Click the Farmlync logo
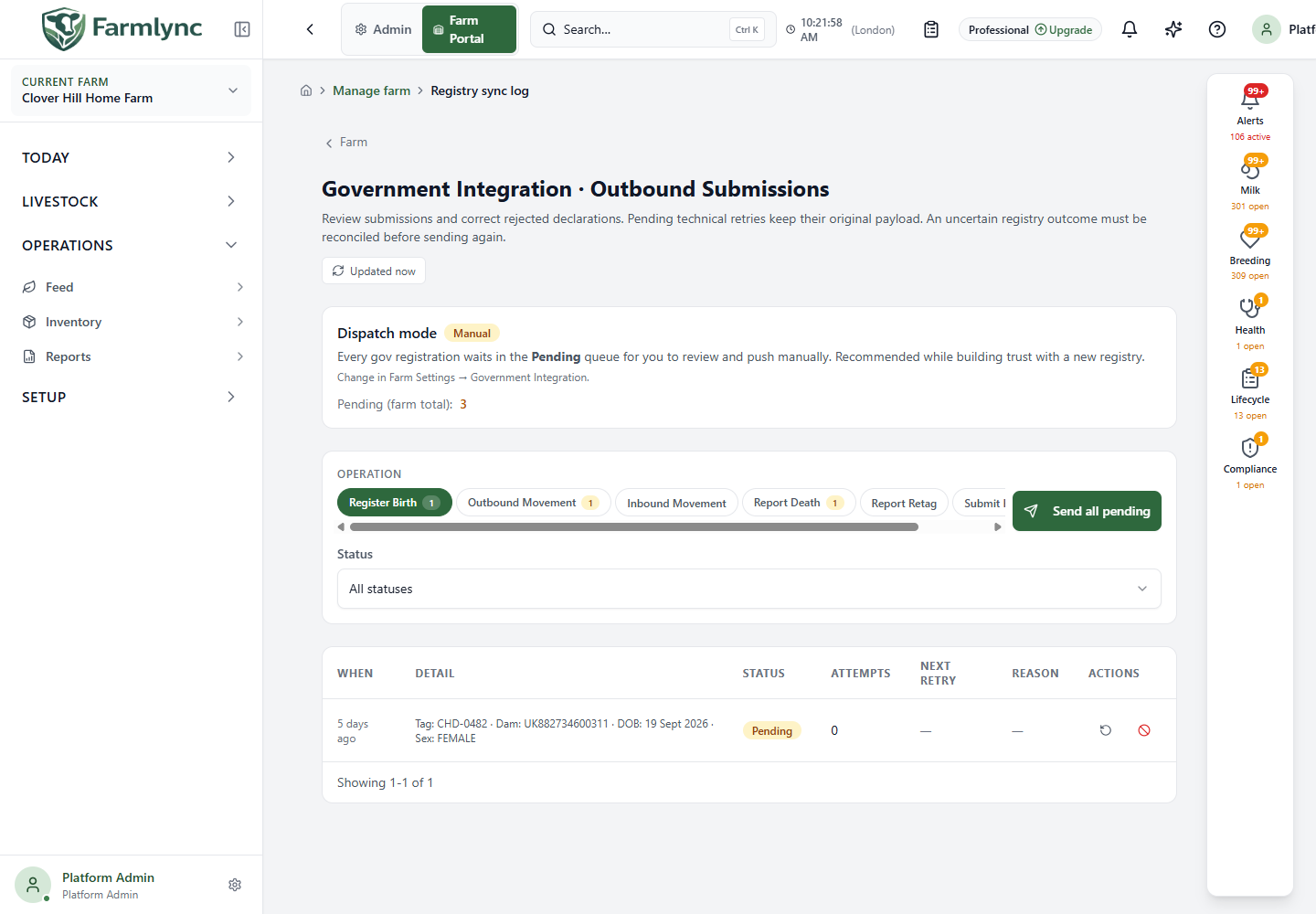Image resolution: width=1316 pixels, height=914 pixels. [x=122, y=28]
